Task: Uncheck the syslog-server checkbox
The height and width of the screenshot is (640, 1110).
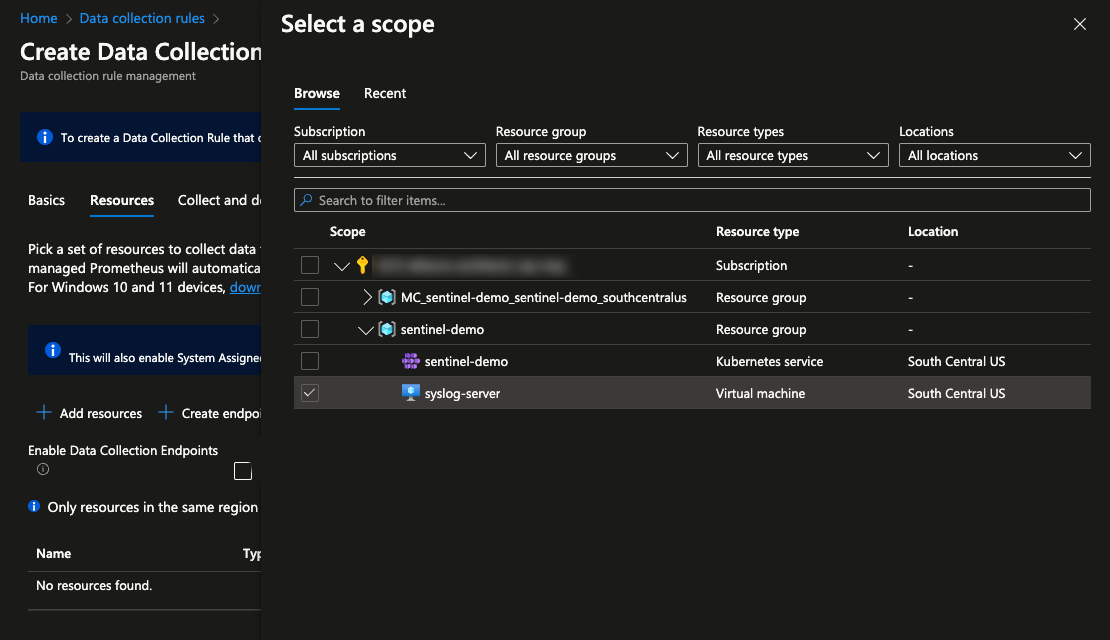Action: click(310, 392)
